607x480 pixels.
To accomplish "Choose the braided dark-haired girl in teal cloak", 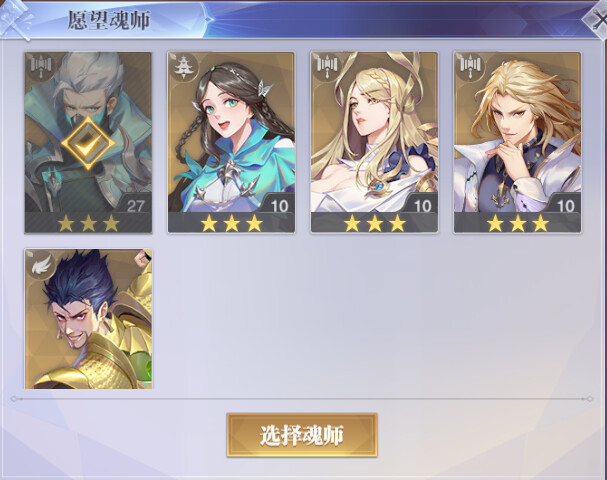I will tap(231, 143).
